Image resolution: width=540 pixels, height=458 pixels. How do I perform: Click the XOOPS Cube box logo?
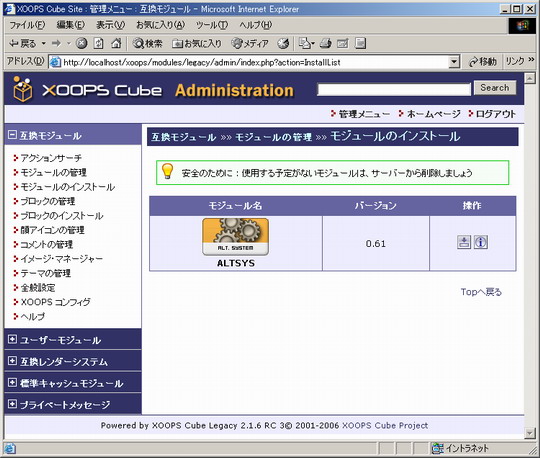pyautogui.click(x=23, y=89)
